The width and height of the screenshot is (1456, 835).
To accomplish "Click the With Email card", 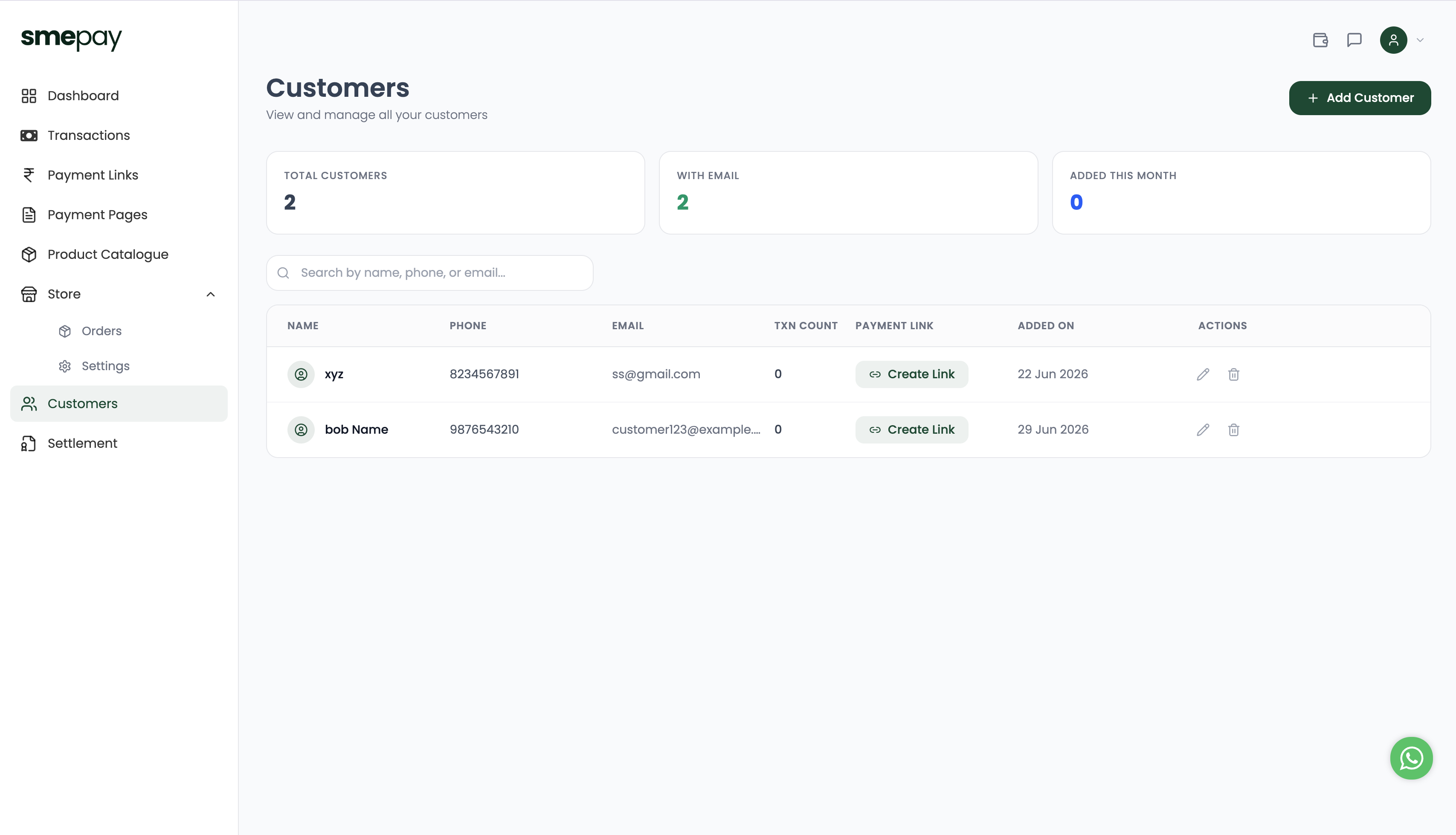I will pyautogui.click(x=848, y=193).
